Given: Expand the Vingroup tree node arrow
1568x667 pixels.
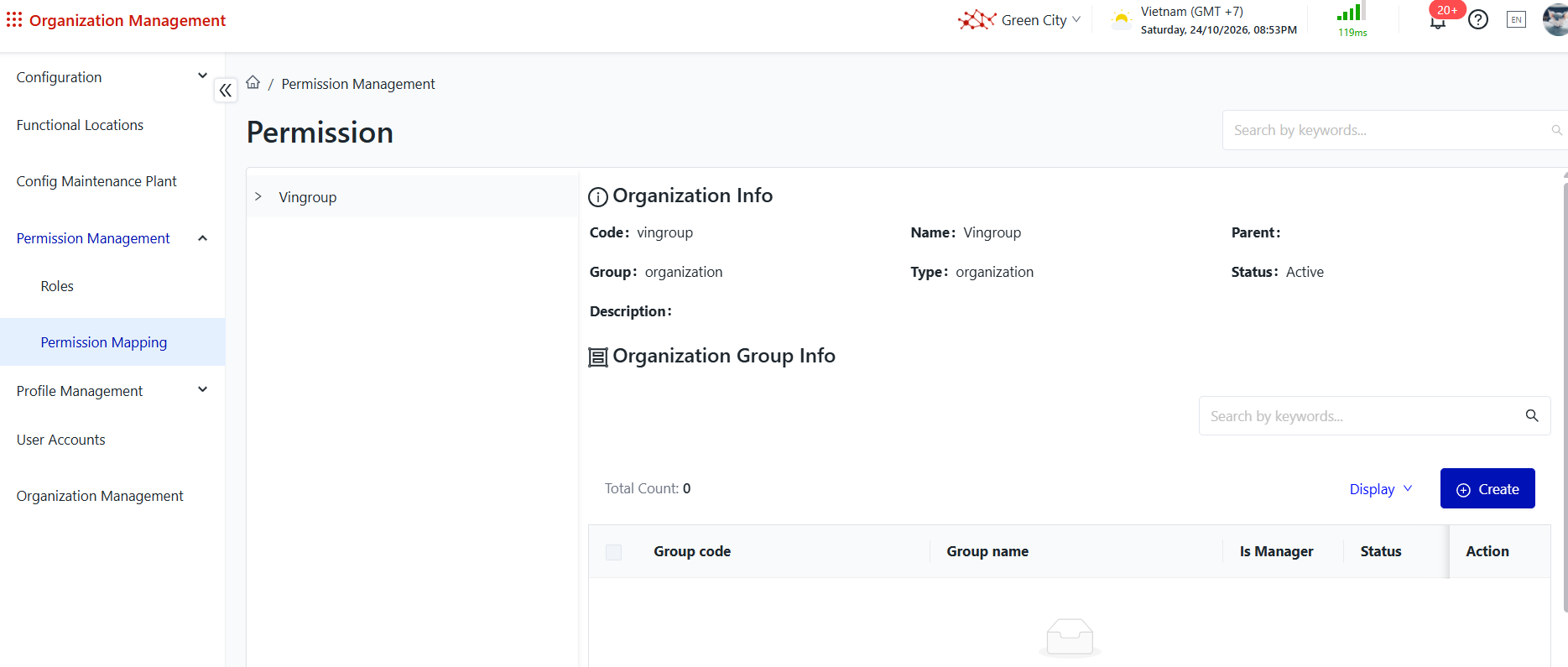Looking at the screenshot, I should [258, 196].
